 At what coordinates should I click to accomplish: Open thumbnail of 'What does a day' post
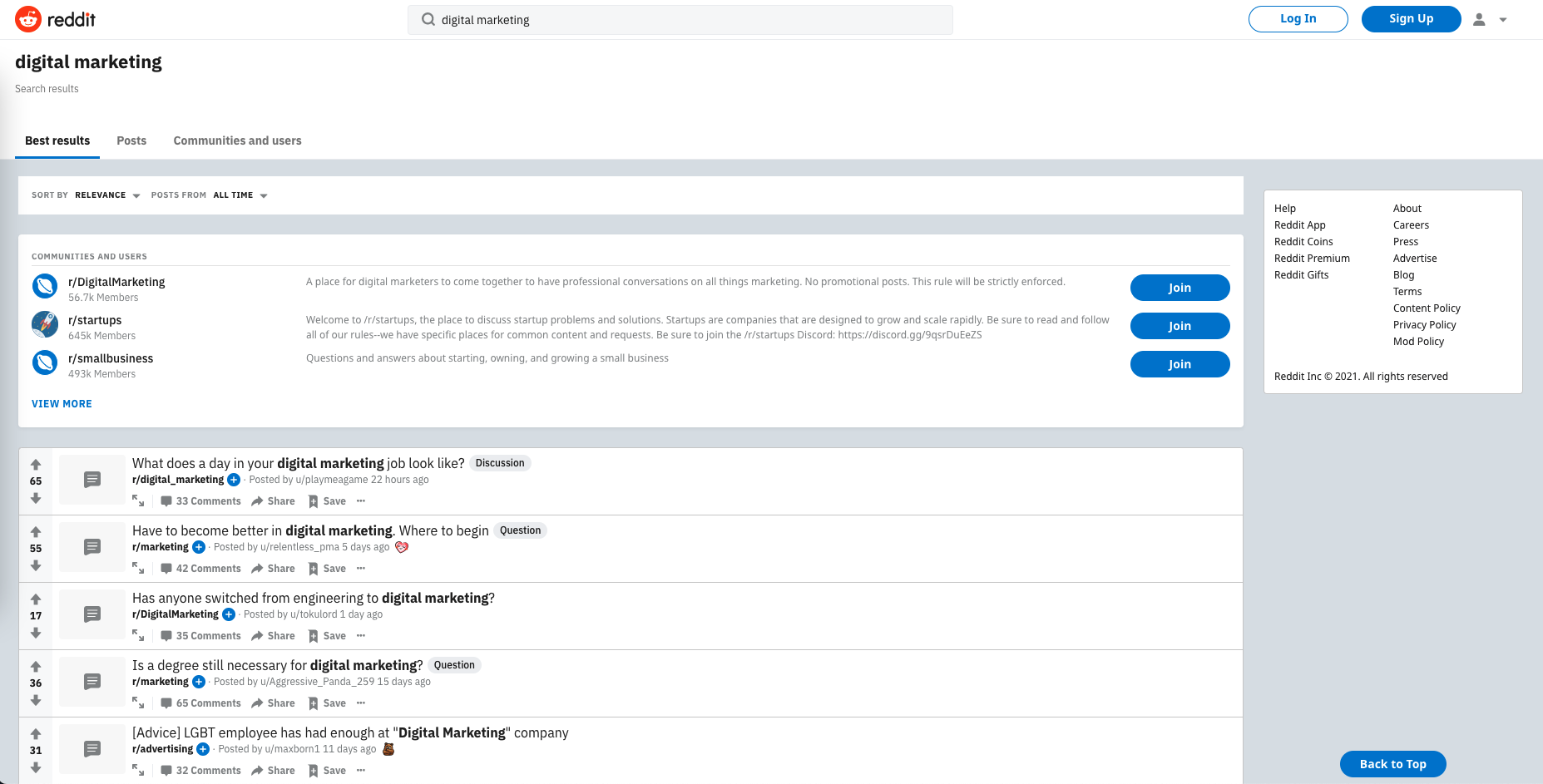[92, 480]
